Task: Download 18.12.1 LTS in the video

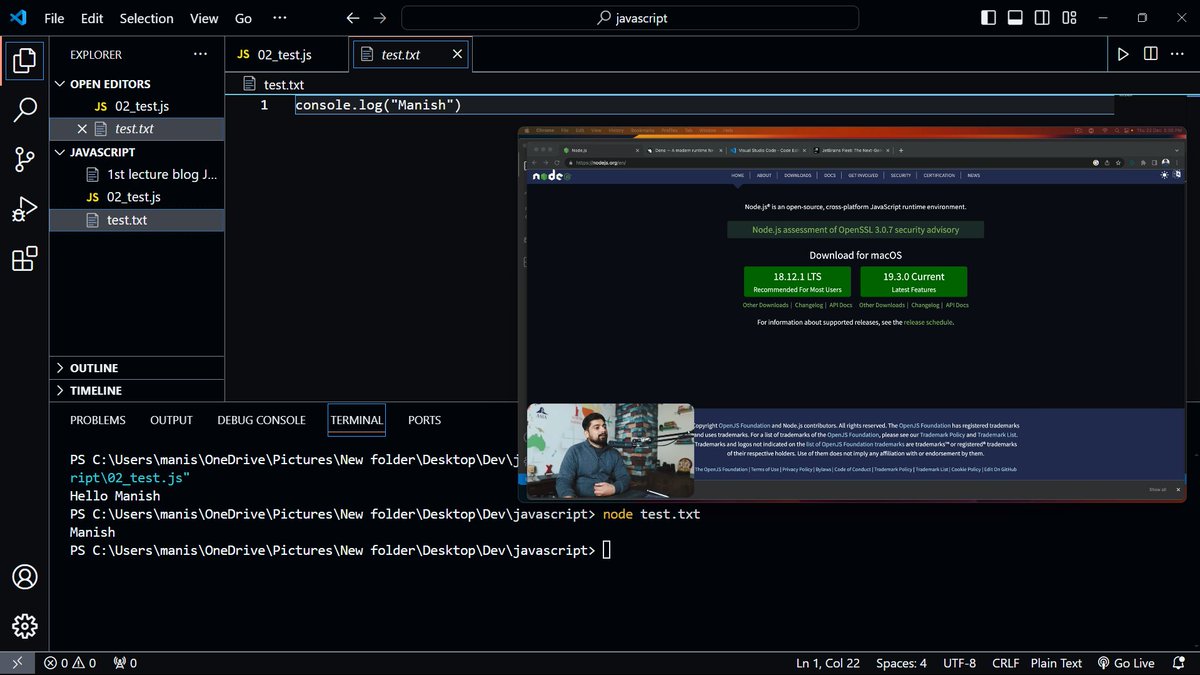Action: 797,281
